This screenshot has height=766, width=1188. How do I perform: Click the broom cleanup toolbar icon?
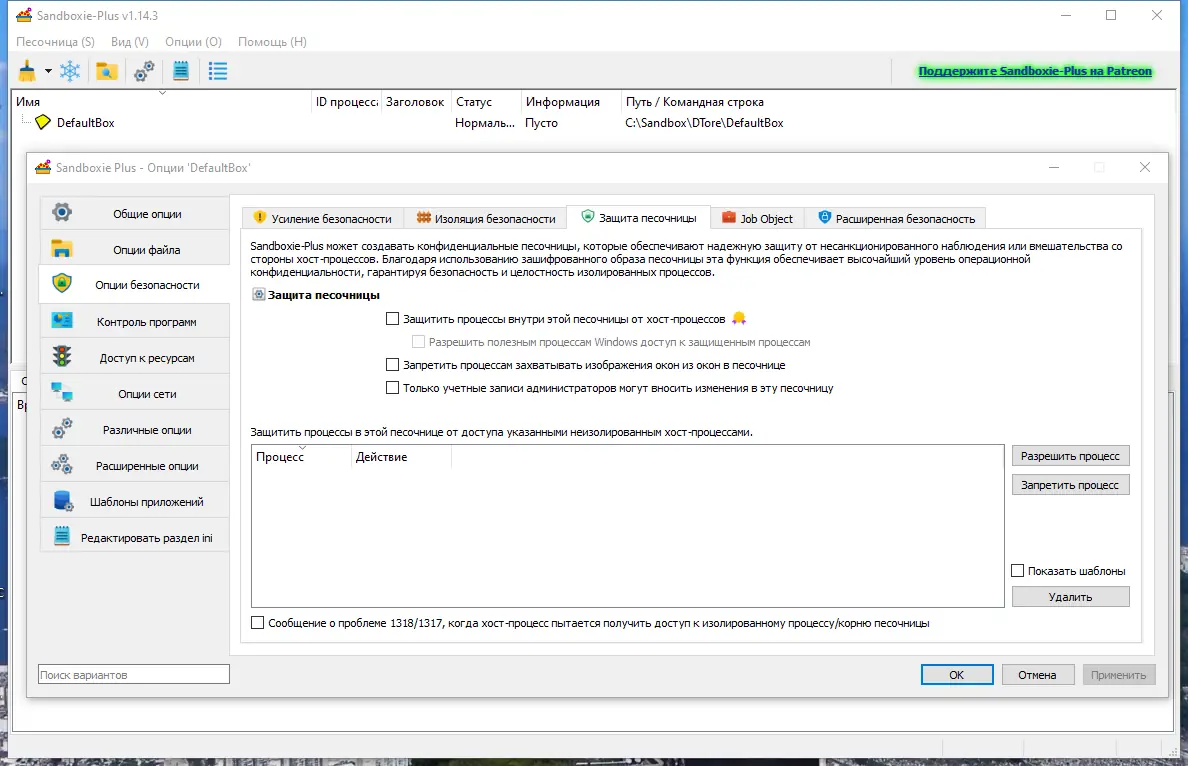[27, 71]
